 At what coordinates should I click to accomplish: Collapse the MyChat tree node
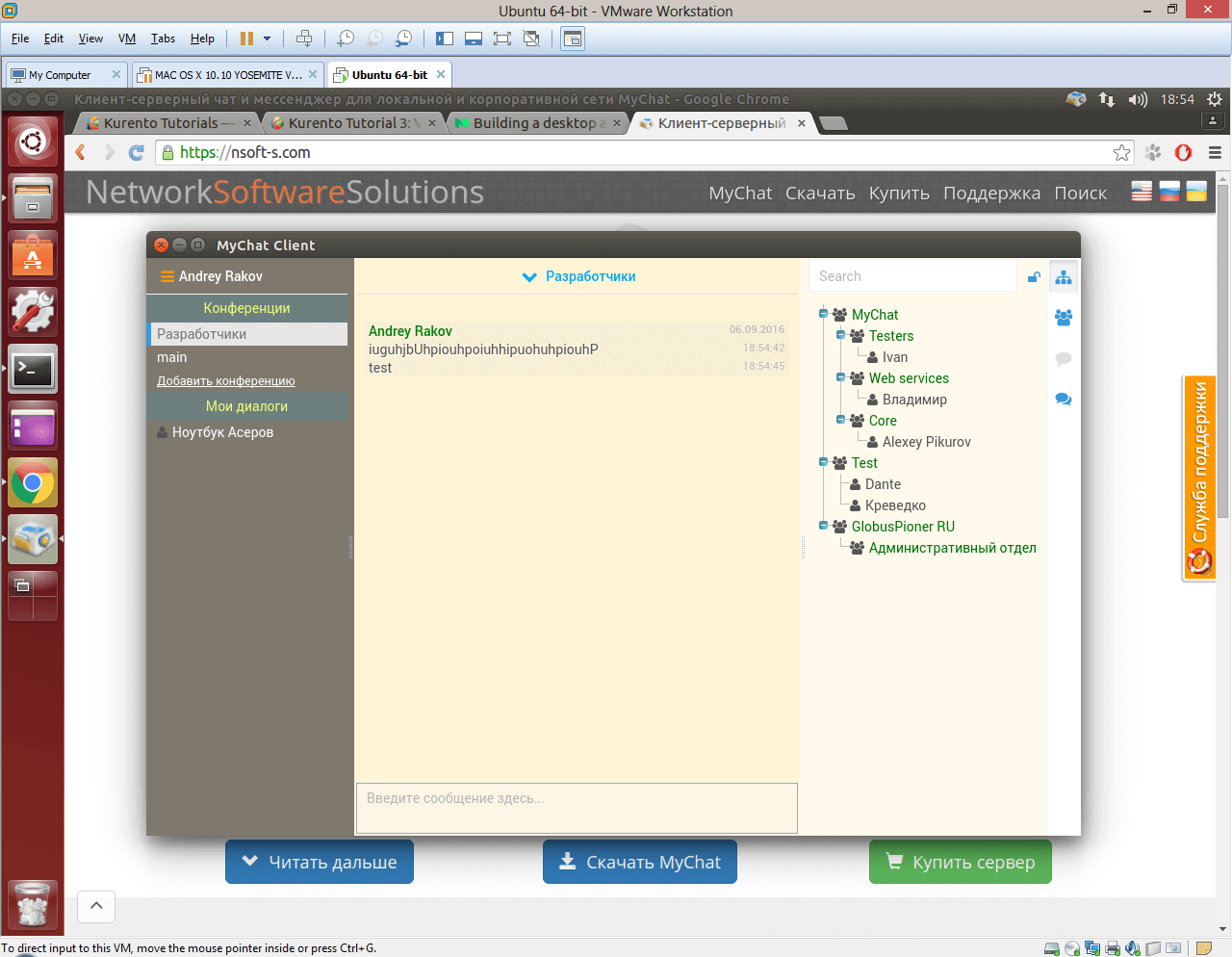823,313
